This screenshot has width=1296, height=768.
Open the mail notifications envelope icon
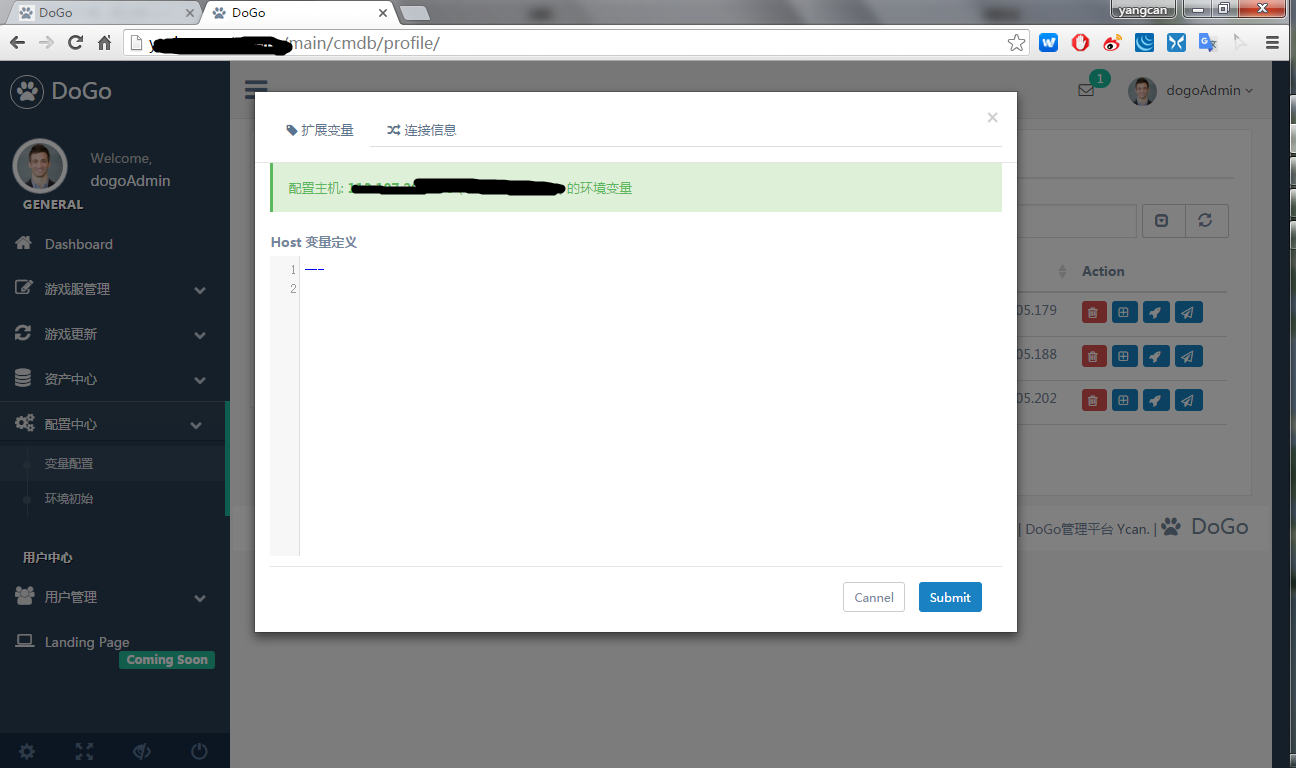point(1086,90)
